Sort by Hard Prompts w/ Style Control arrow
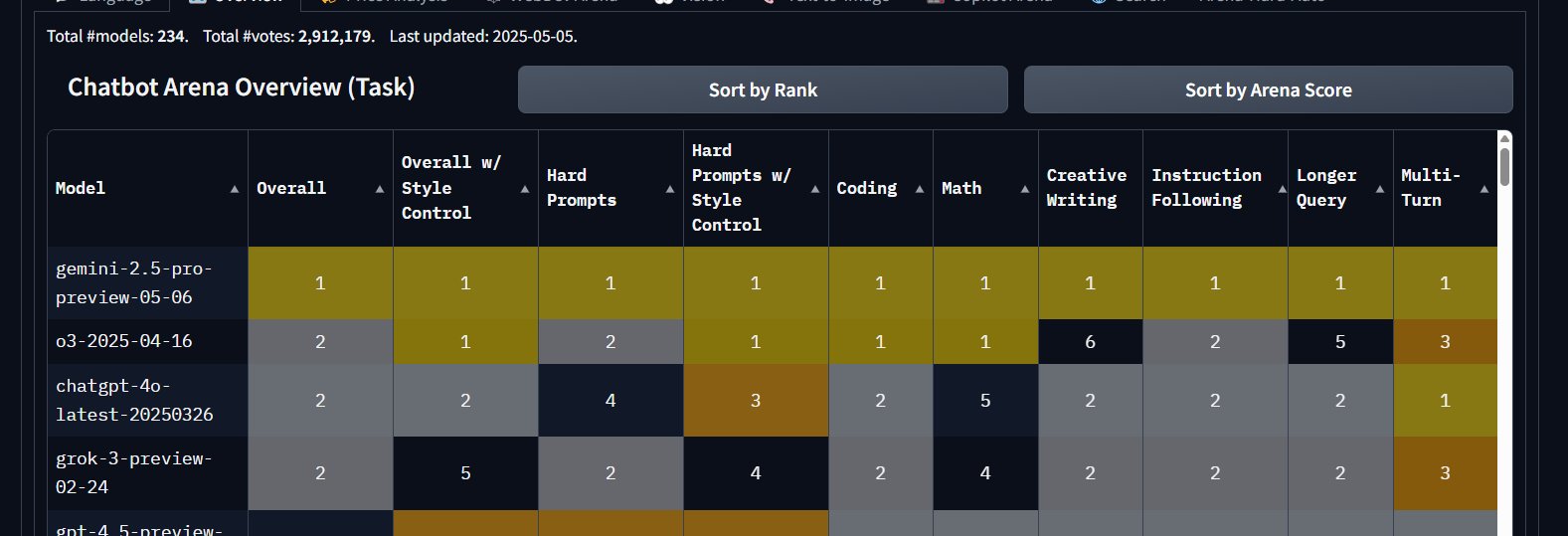The image size is (1568, 536). [815, 189]
